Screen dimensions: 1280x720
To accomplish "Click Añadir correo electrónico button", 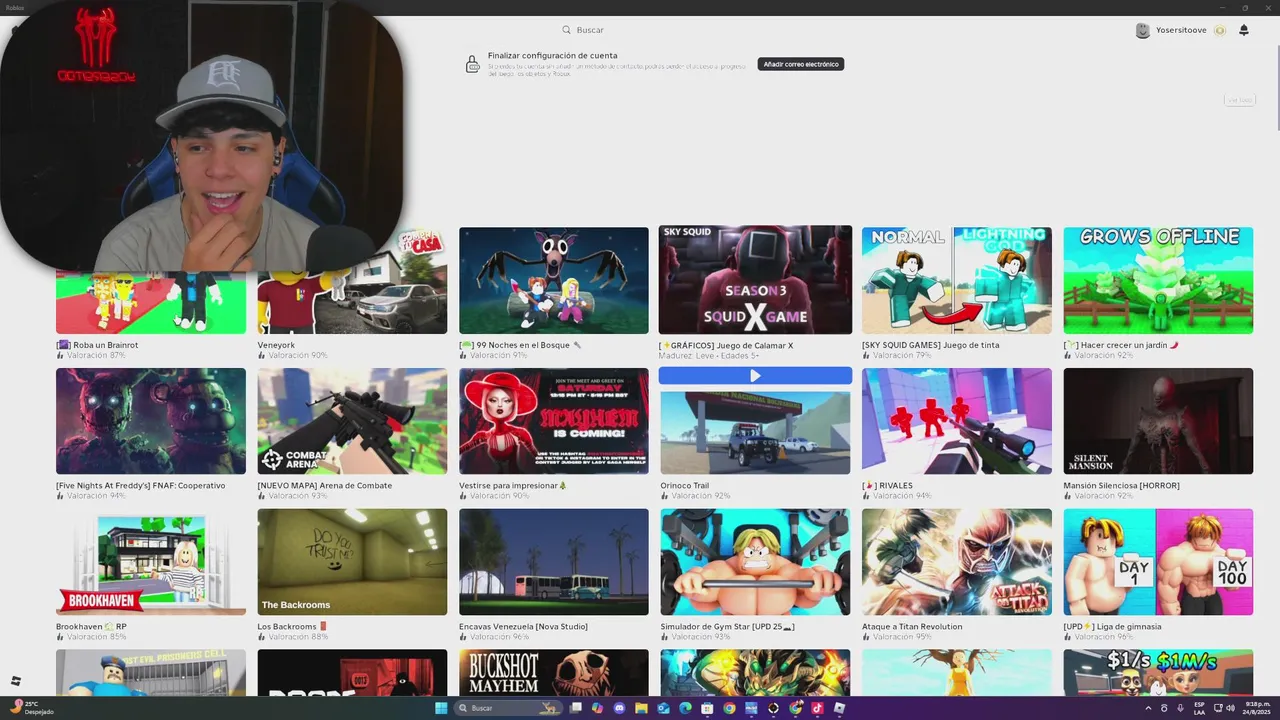I will click(801, 64).
